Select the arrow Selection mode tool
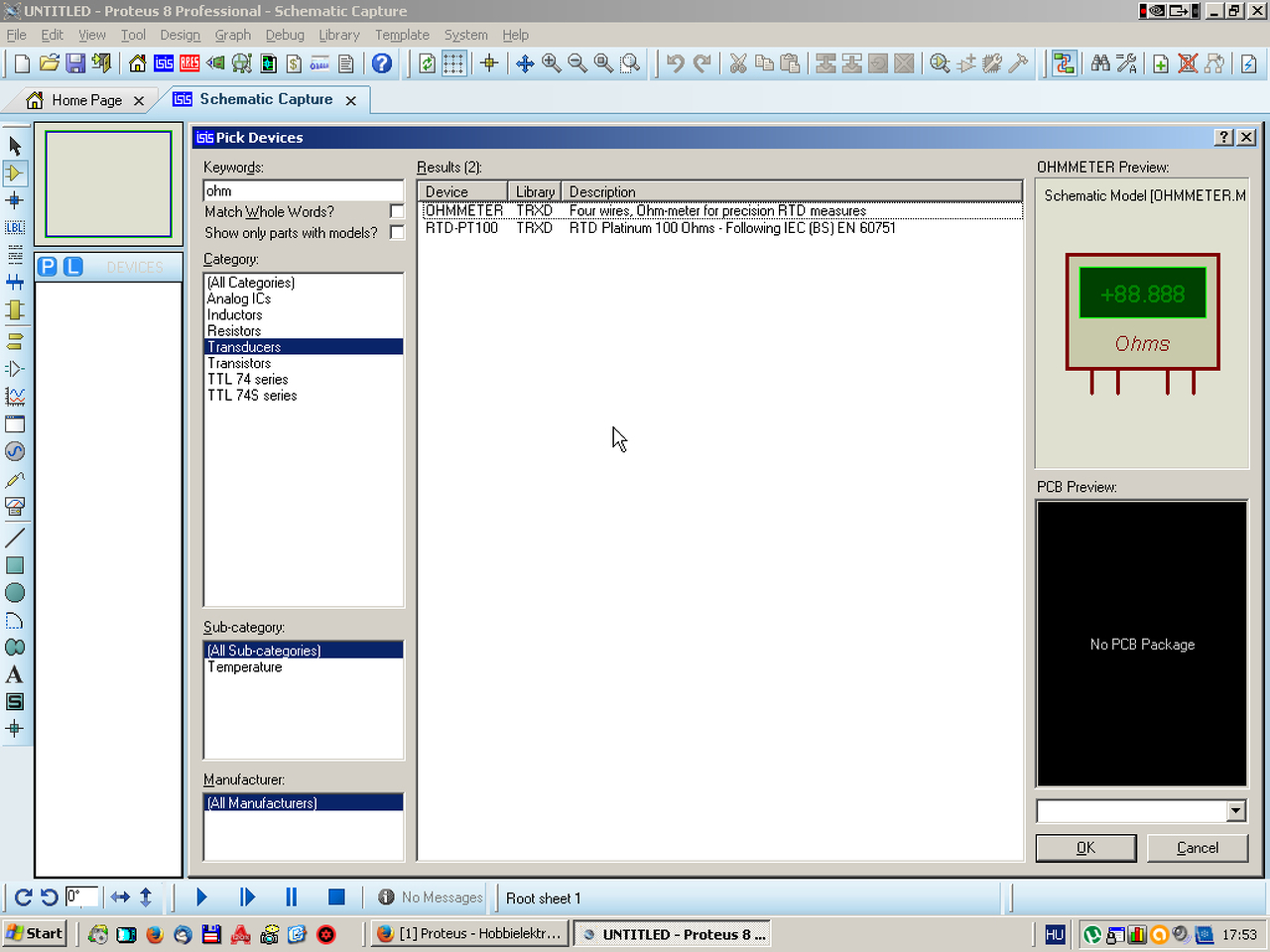1270x952 pixels. pos(15,146)
